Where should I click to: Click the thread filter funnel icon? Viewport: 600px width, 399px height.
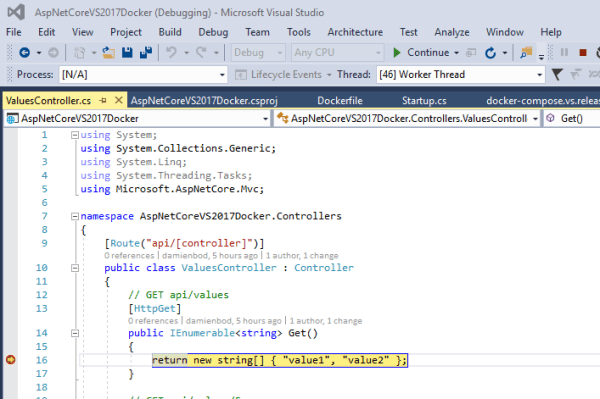pyautogui.click(x=557, y=74)
